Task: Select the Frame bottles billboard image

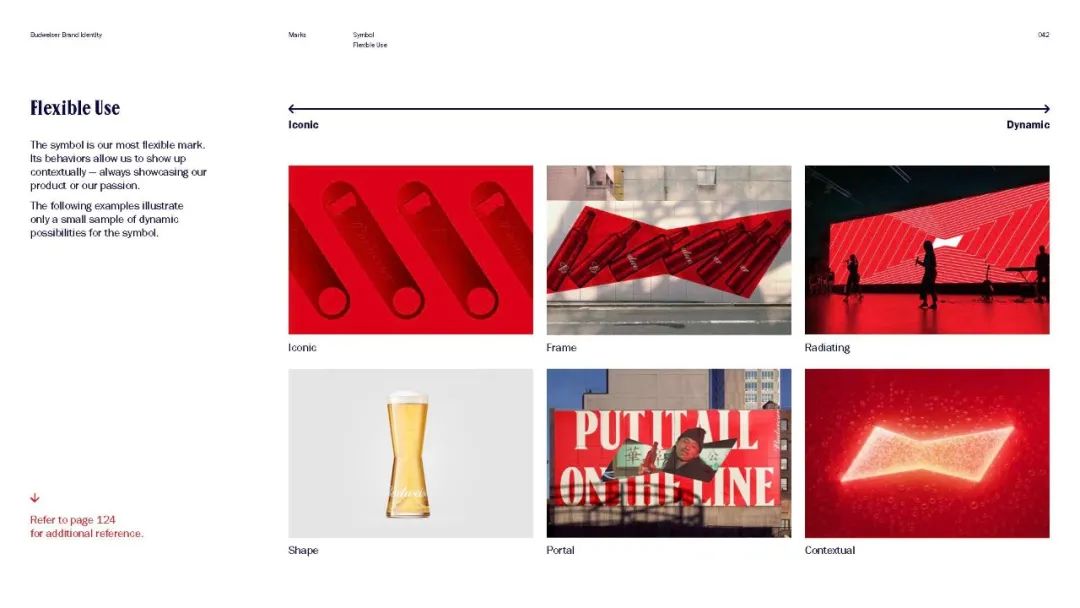Action: click(669, 250)
